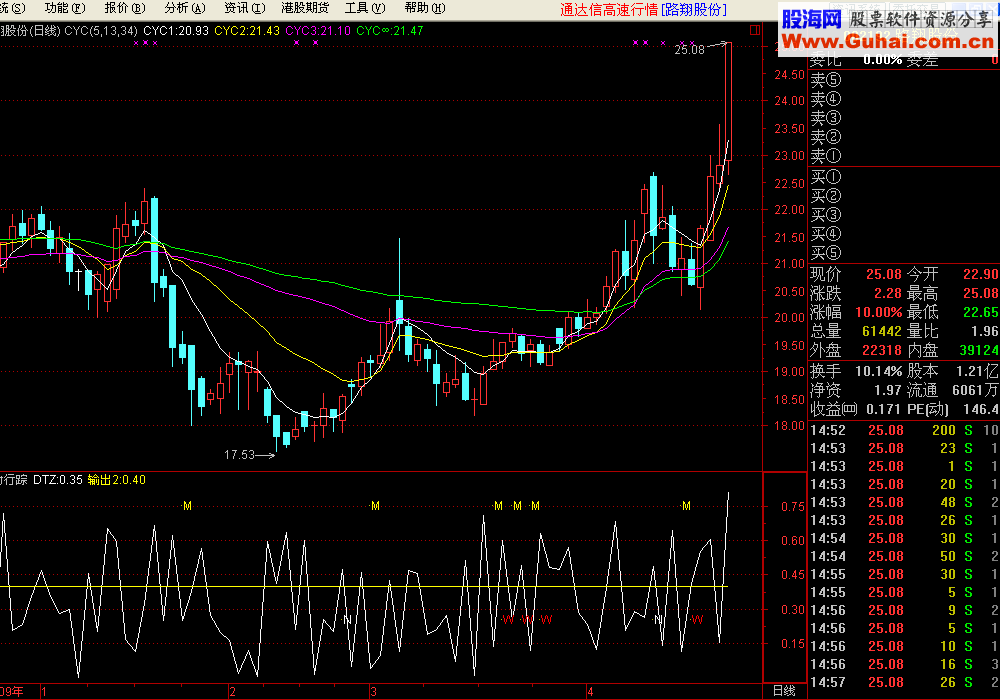Viewport: 1000px width, 700px height.
Task: Click the 14:52 trade row with 200 volume
Action: tap(904, 430)
